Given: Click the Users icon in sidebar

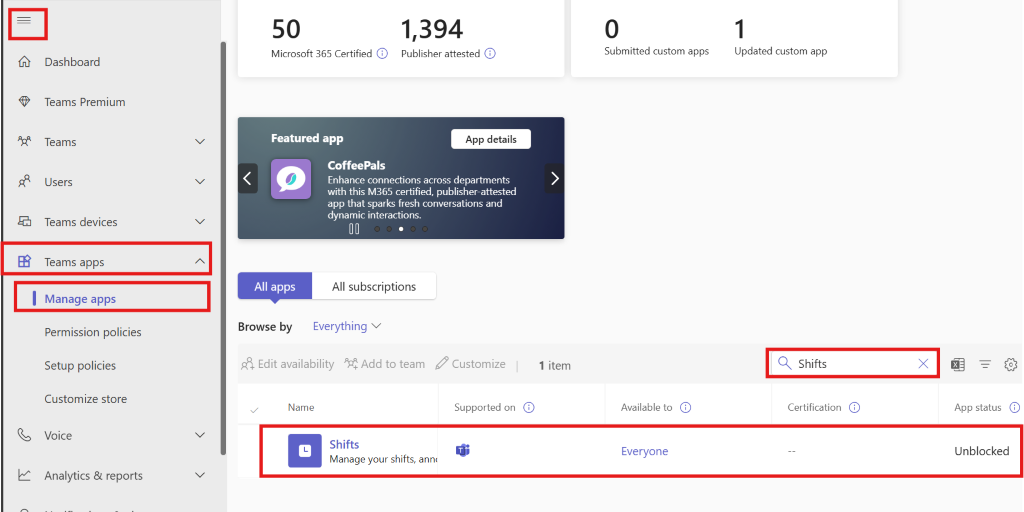Looking at the screenshot, I should 24,182.
